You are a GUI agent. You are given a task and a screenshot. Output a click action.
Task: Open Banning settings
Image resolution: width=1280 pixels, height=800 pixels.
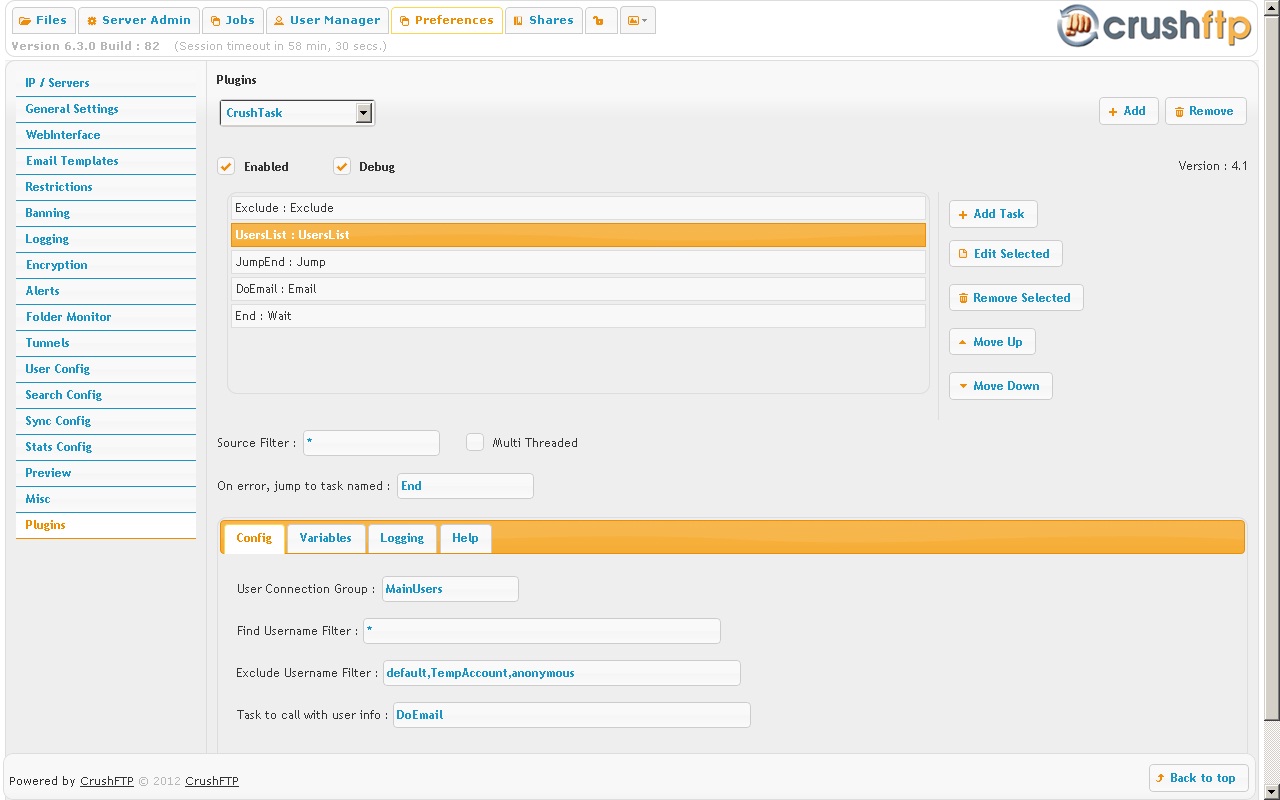pos(106,213)
